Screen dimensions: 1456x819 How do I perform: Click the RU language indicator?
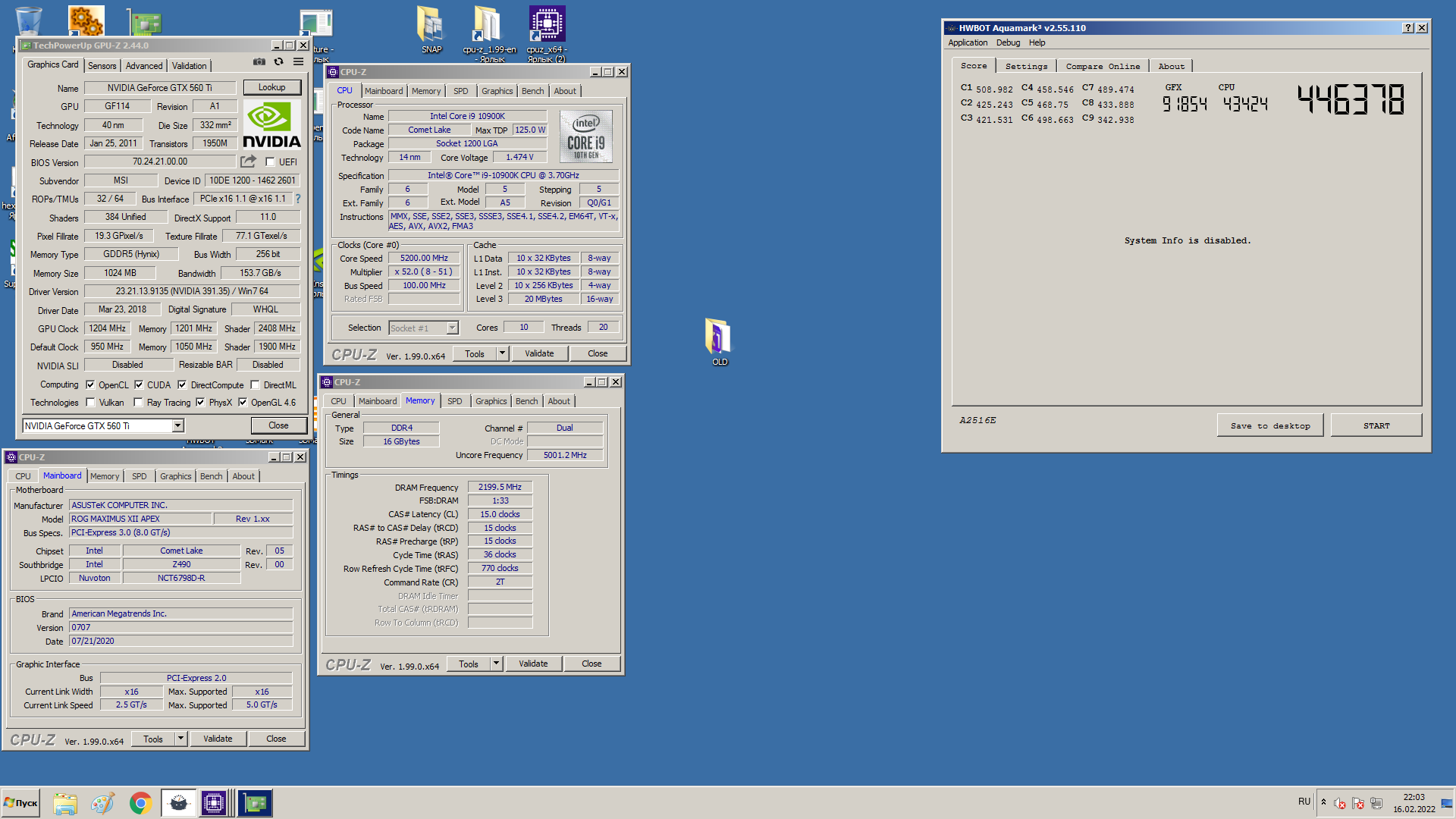click(1304, 802)
